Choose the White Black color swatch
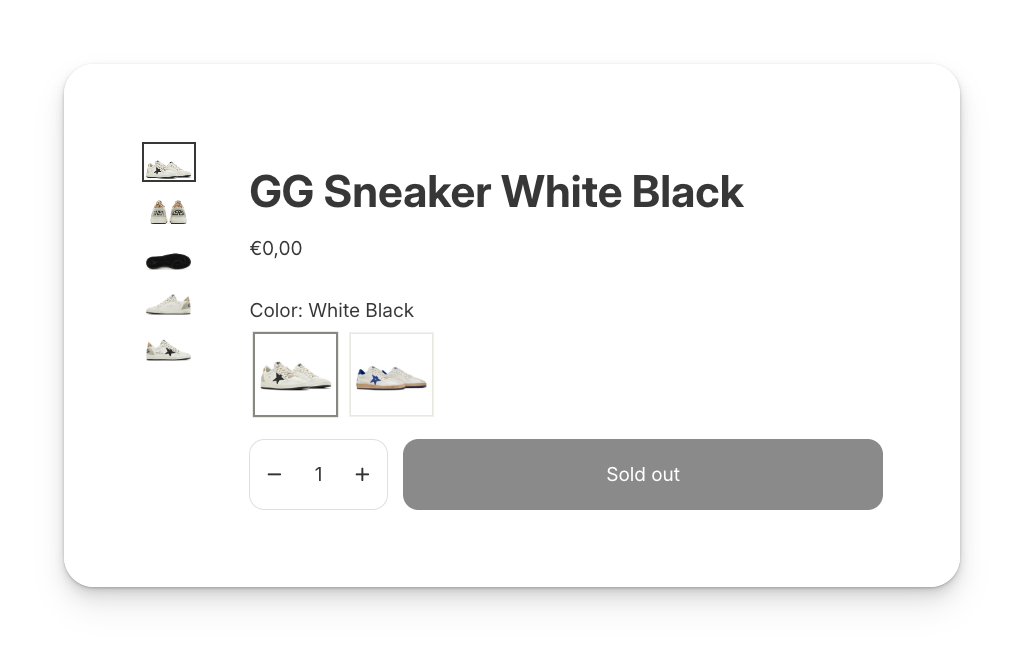 tap(295, 374)
